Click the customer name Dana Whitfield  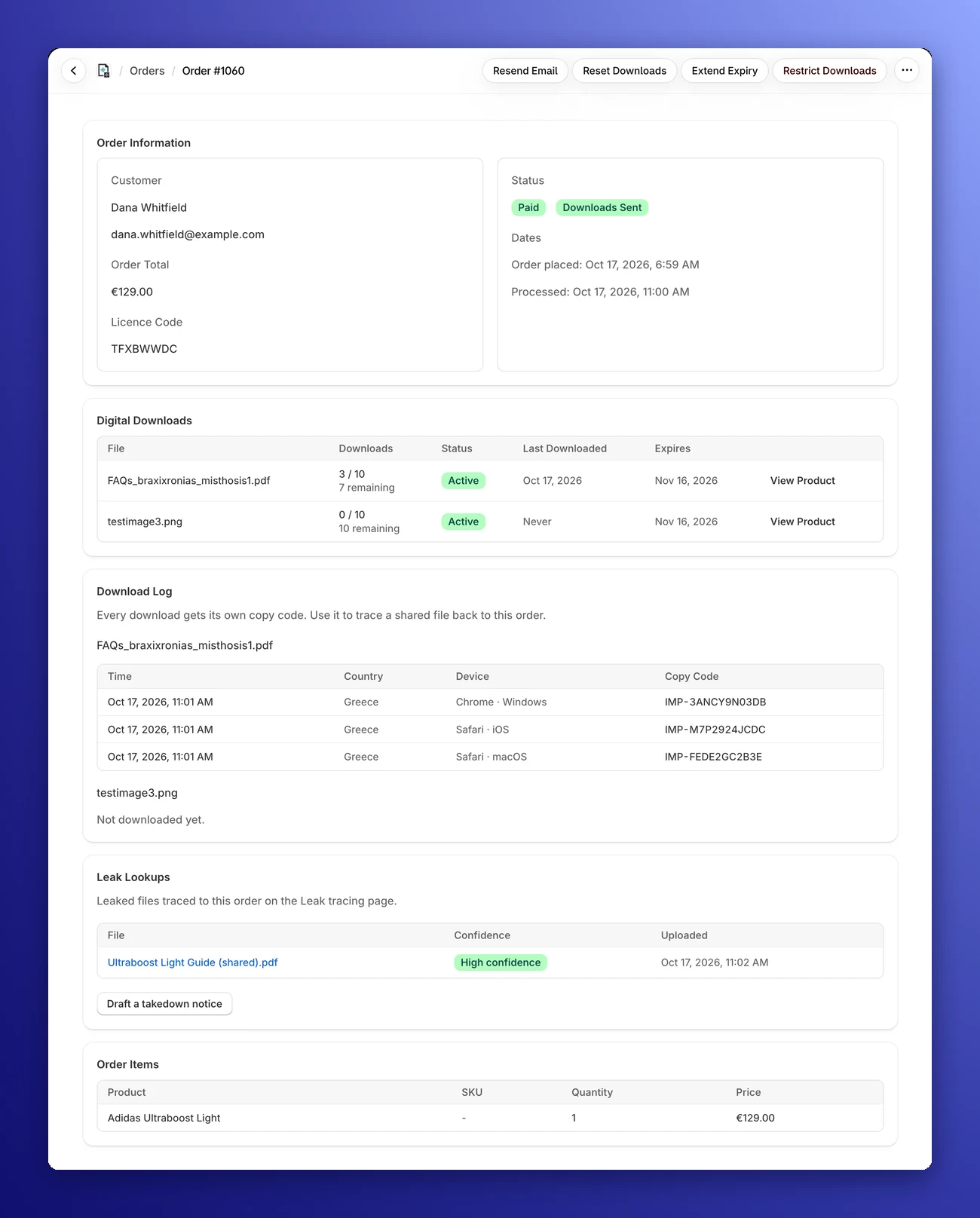tap(149, 207)
